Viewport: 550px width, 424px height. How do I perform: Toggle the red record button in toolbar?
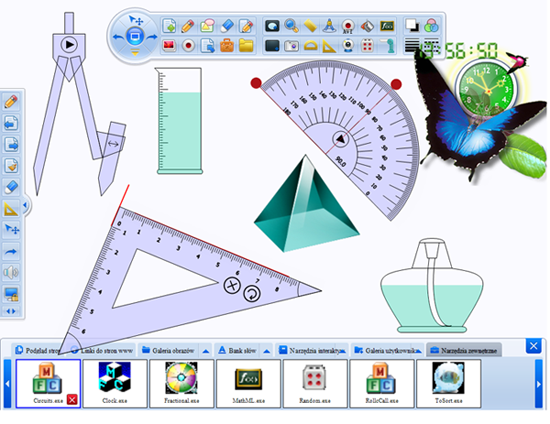point(189,46)
